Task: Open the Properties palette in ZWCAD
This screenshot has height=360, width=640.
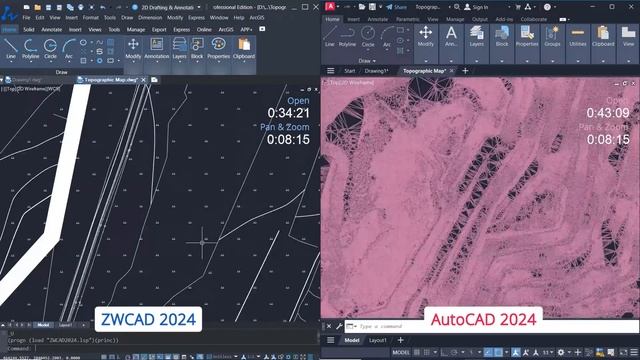Action: [218, 49]
